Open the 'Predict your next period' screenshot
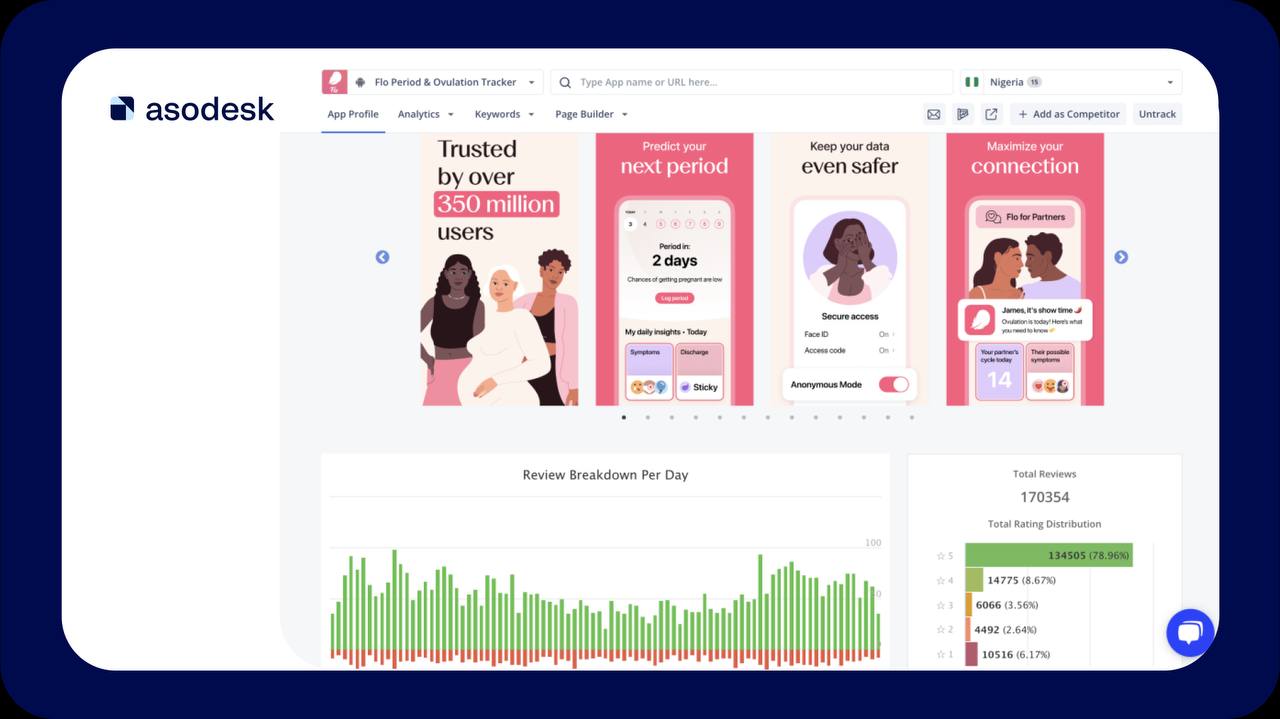 point(674,269)
